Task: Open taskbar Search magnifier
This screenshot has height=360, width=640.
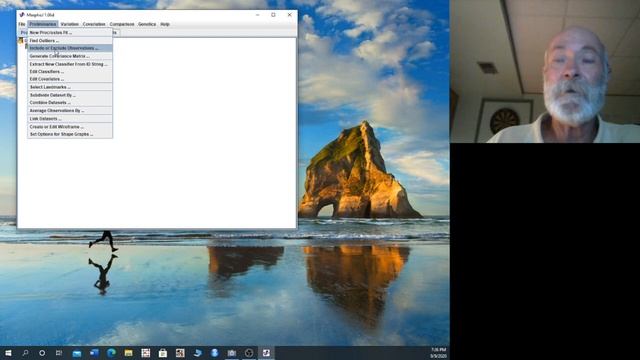Action: pyautogui.click(x=25, y=353)
